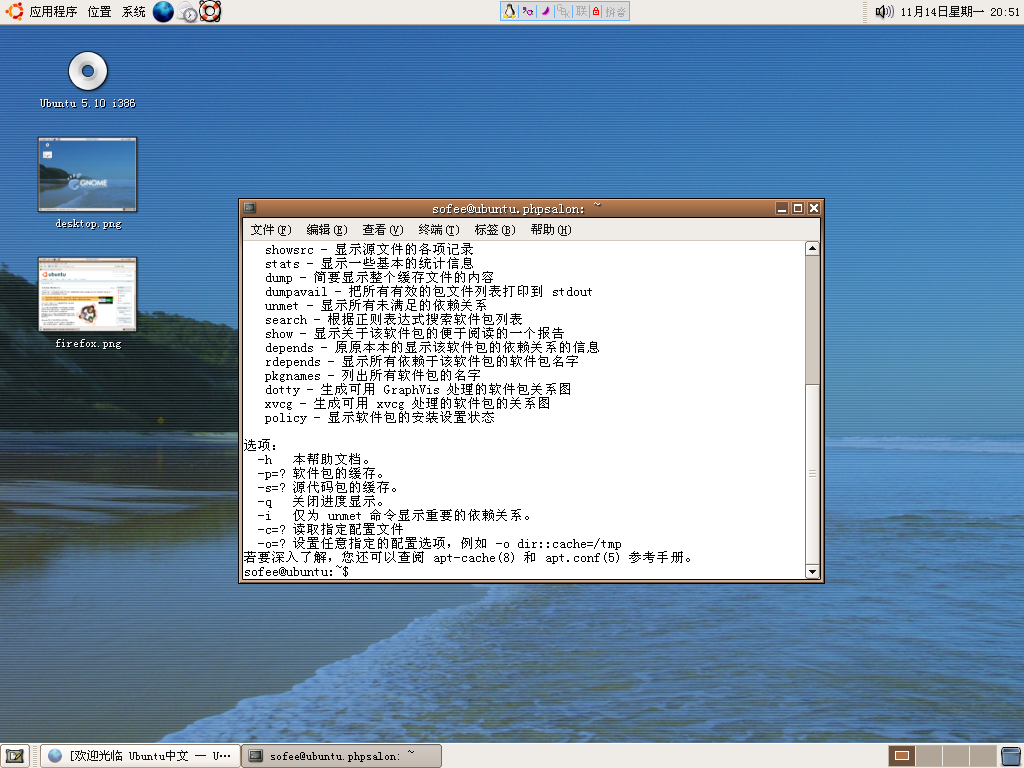Viewport: 1024px width, 768px height.
Task: Click the sofee@ubuntu:~$ prompt line
Action: click(x=296, y=572)
